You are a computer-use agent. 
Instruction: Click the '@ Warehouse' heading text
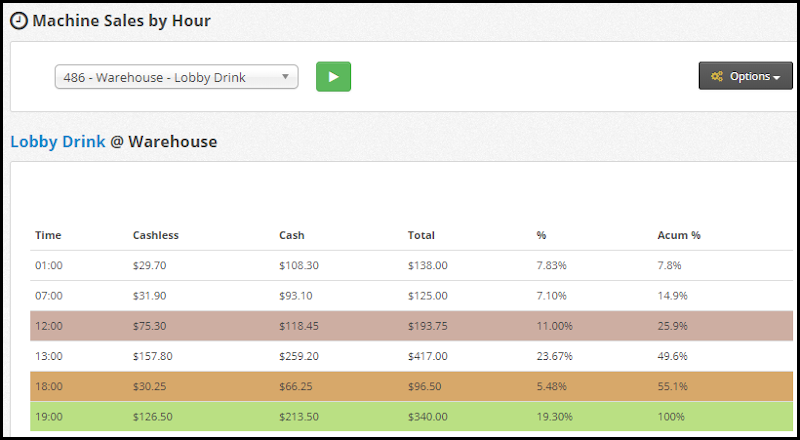[163, 141]
